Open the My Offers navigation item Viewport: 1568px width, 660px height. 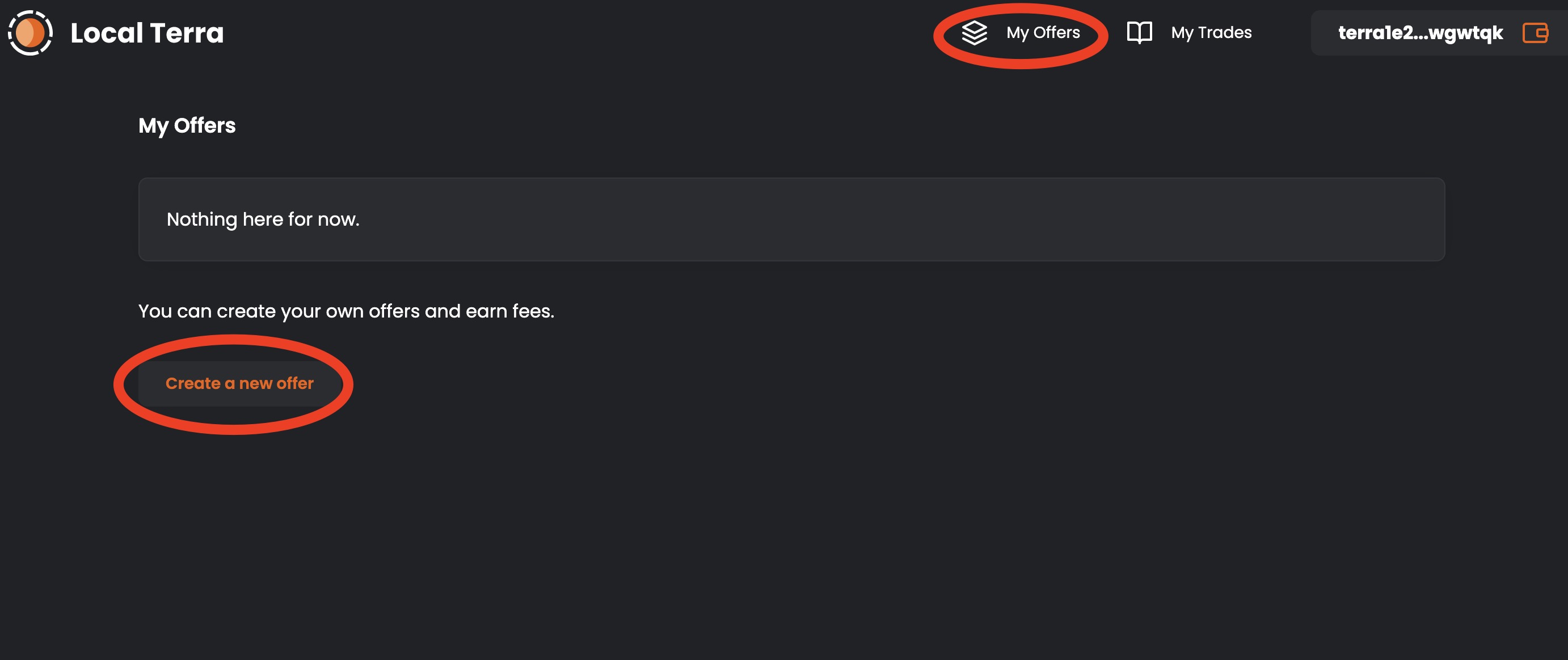tap(1042, 33)
